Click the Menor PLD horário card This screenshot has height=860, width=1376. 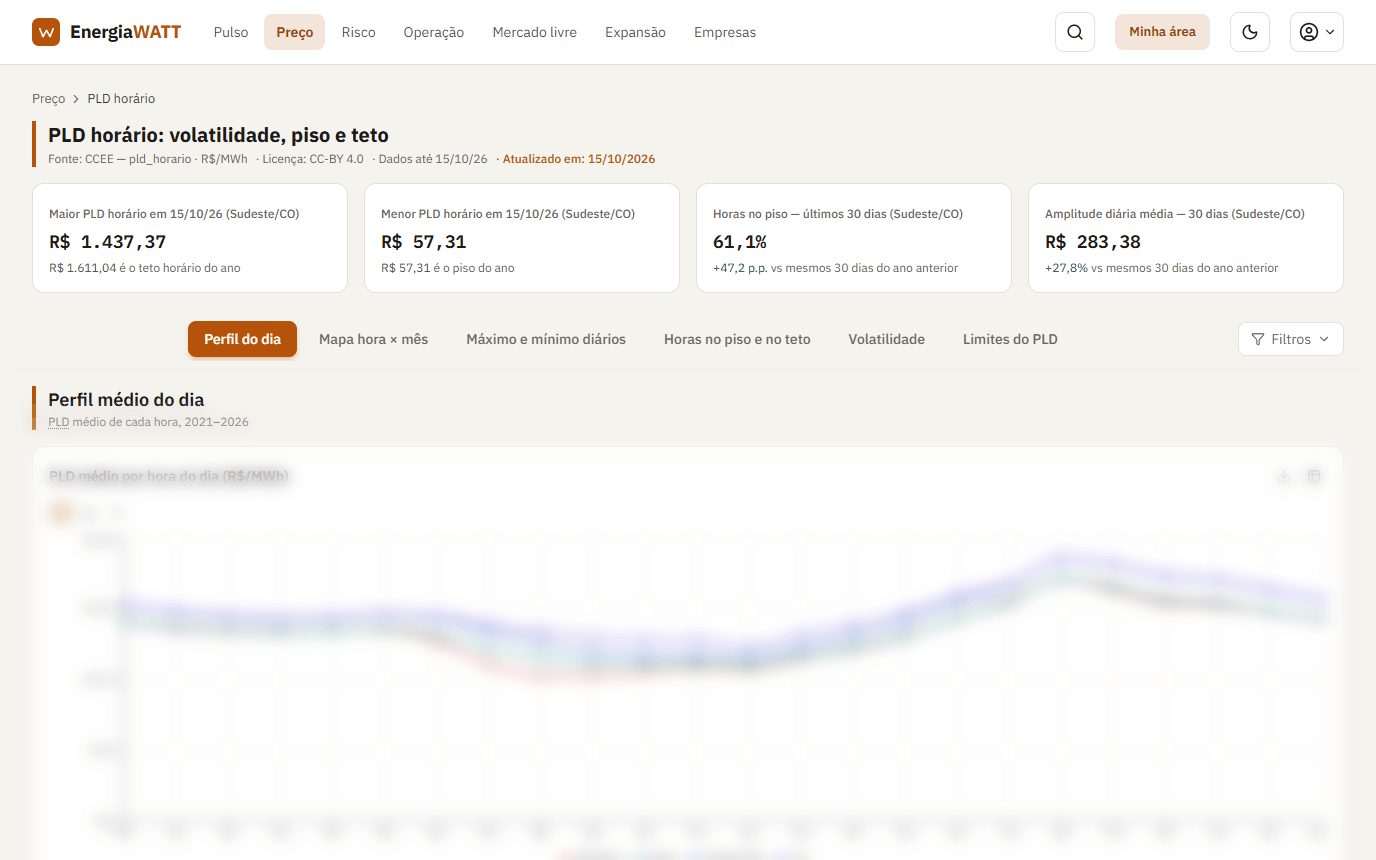522,238
